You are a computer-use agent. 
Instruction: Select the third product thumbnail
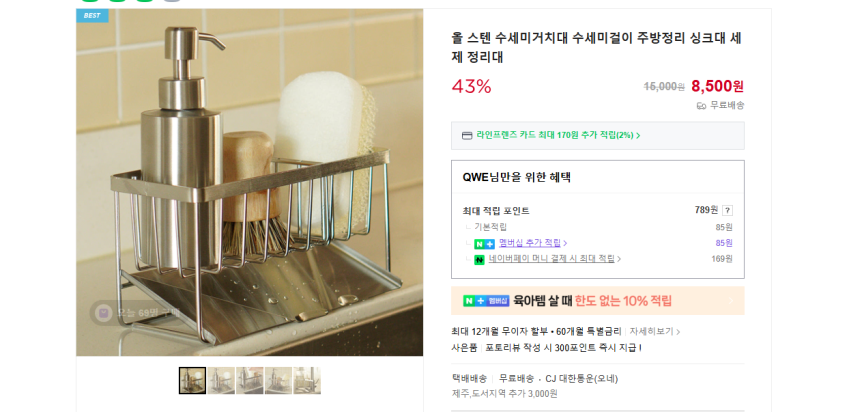(250, 381)
